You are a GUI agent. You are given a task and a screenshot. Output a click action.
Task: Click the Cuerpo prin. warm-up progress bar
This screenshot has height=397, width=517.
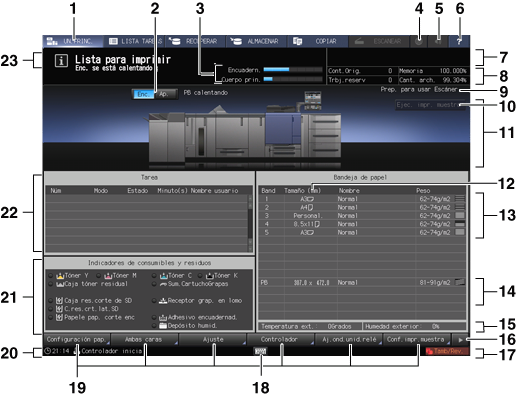click(293, 79)
